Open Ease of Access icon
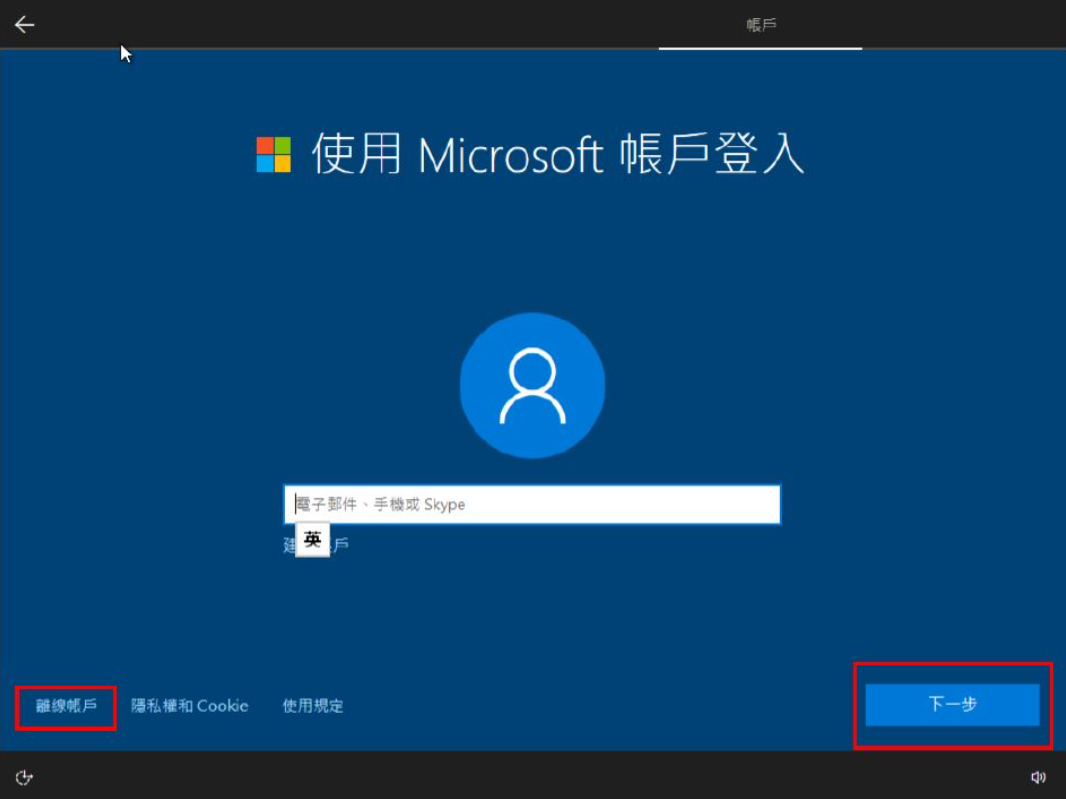The width and height of the screenshot is (1066, 799). tap(24, 777)
